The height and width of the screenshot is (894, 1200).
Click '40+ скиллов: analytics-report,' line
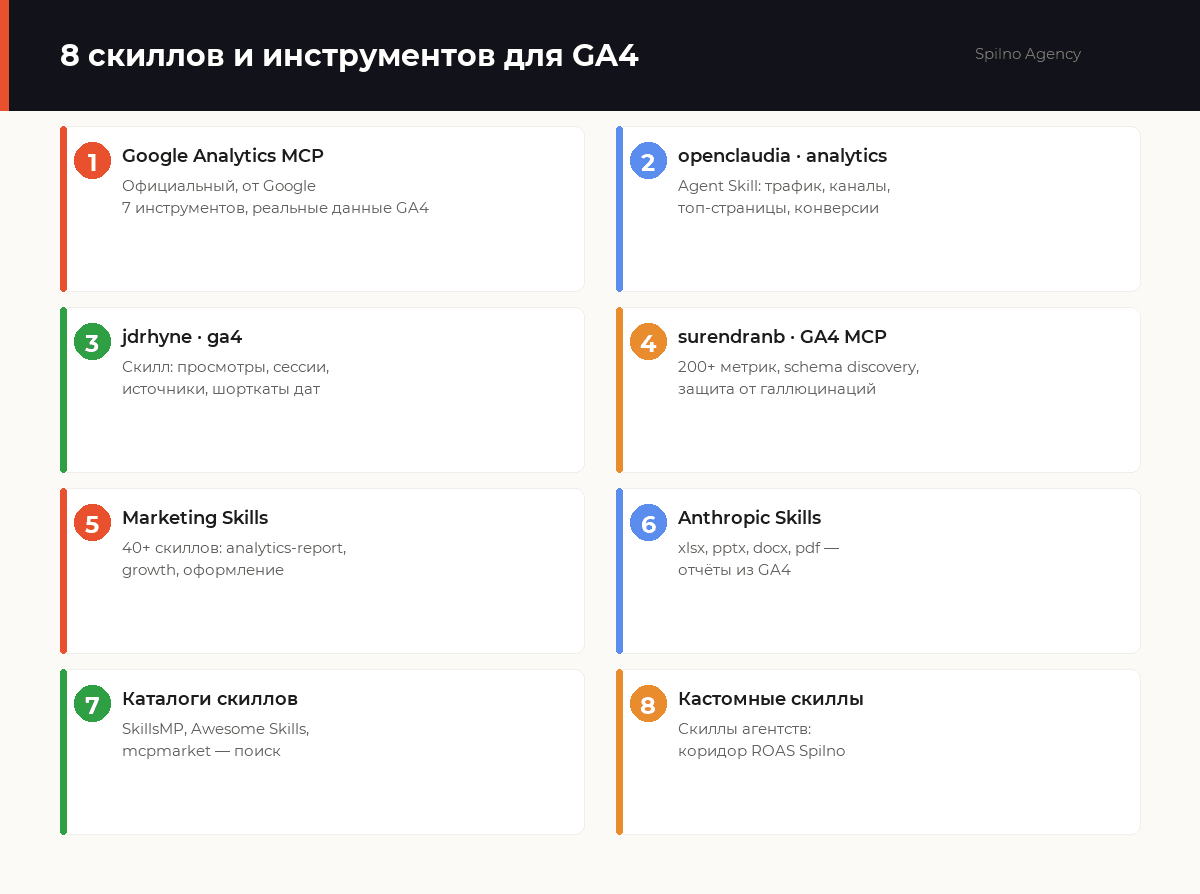coord(234,548)
